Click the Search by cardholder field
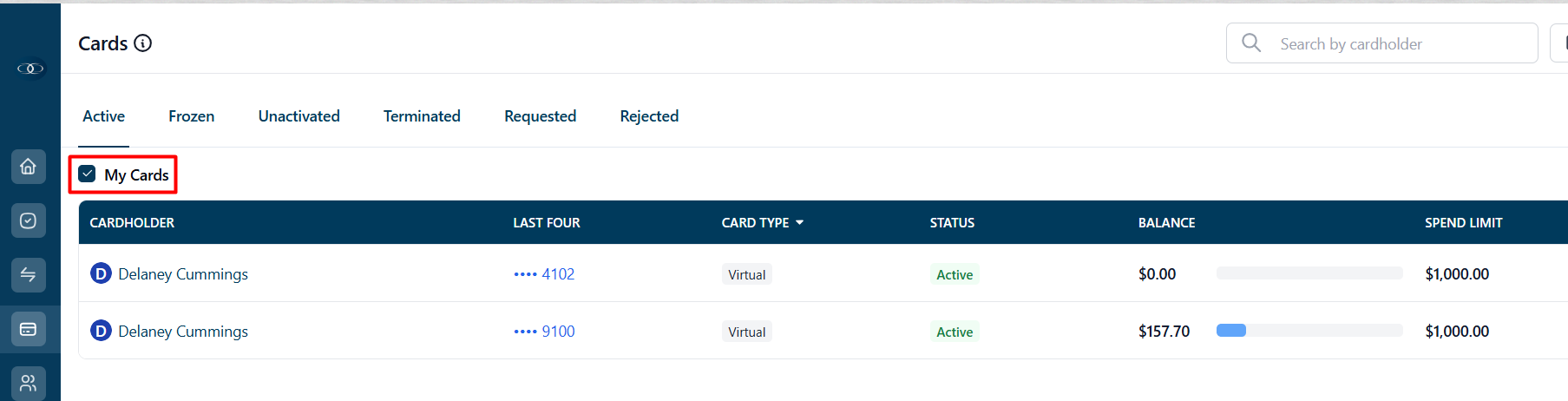Screen dimensions: 1568x401 point(1381,43)
